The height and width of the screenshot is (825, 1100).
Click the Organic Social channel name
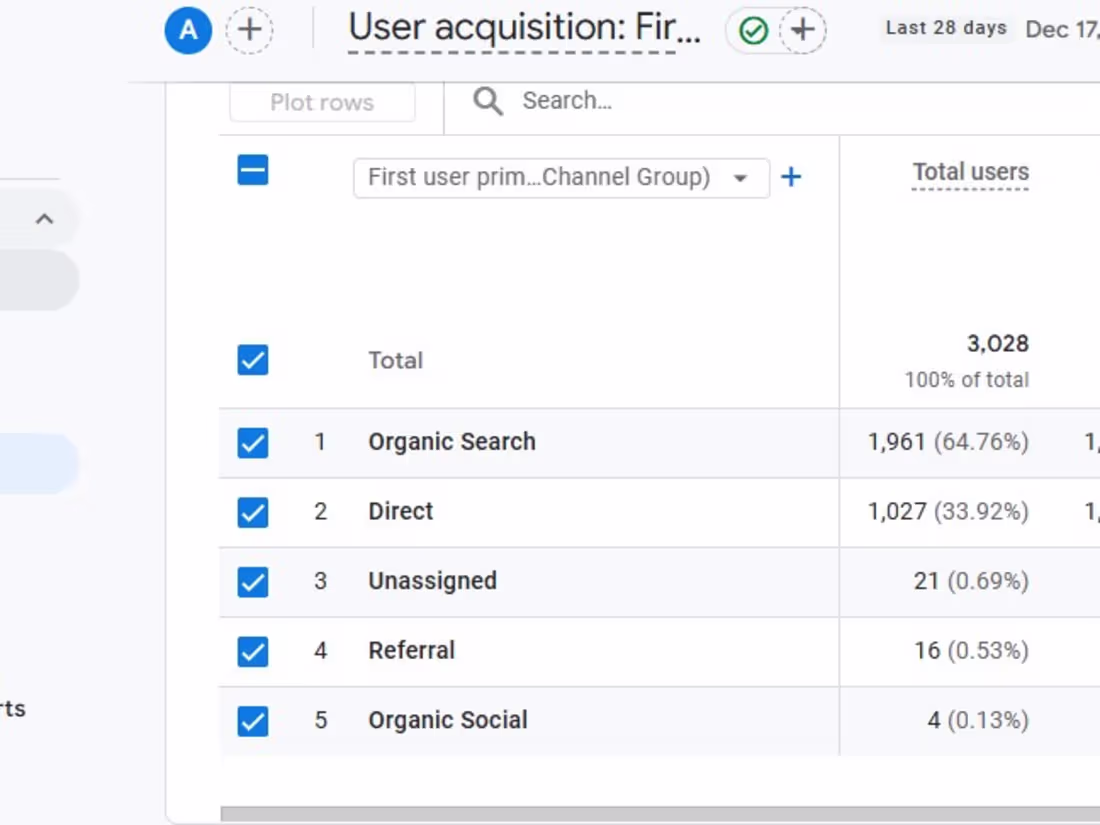coord(448,720)
